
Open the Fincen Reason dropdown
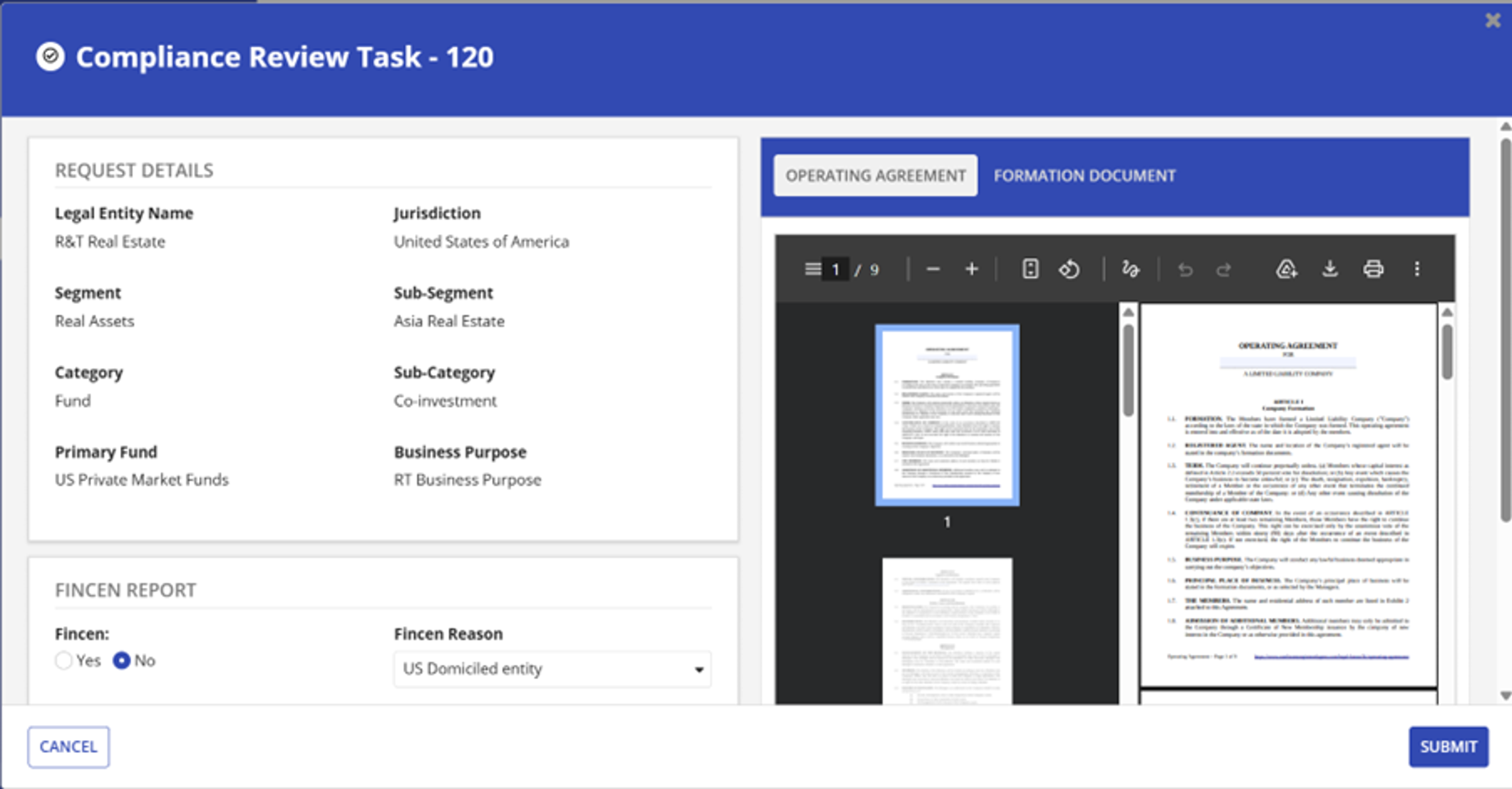click(x=552, y=668)
